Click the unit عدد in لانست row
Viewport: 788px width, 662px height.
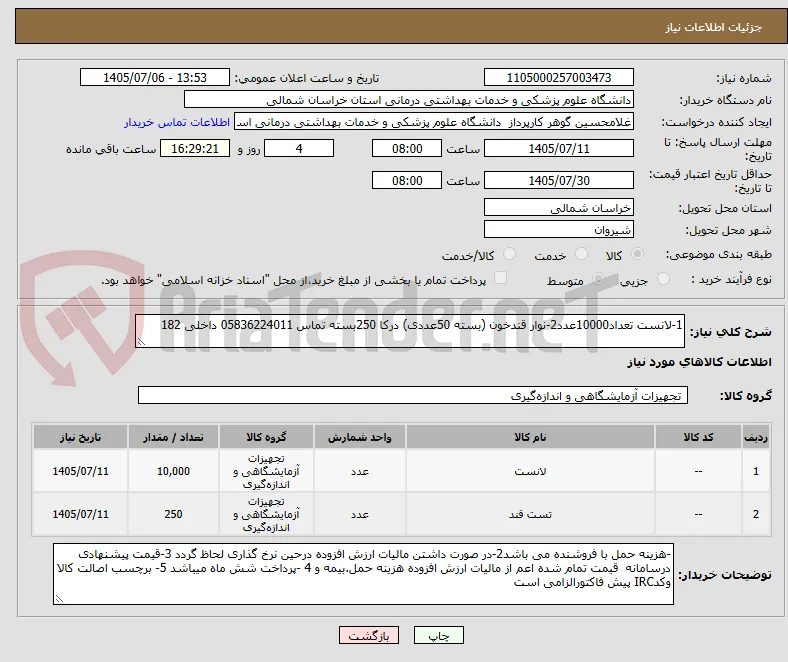(360, 471)
